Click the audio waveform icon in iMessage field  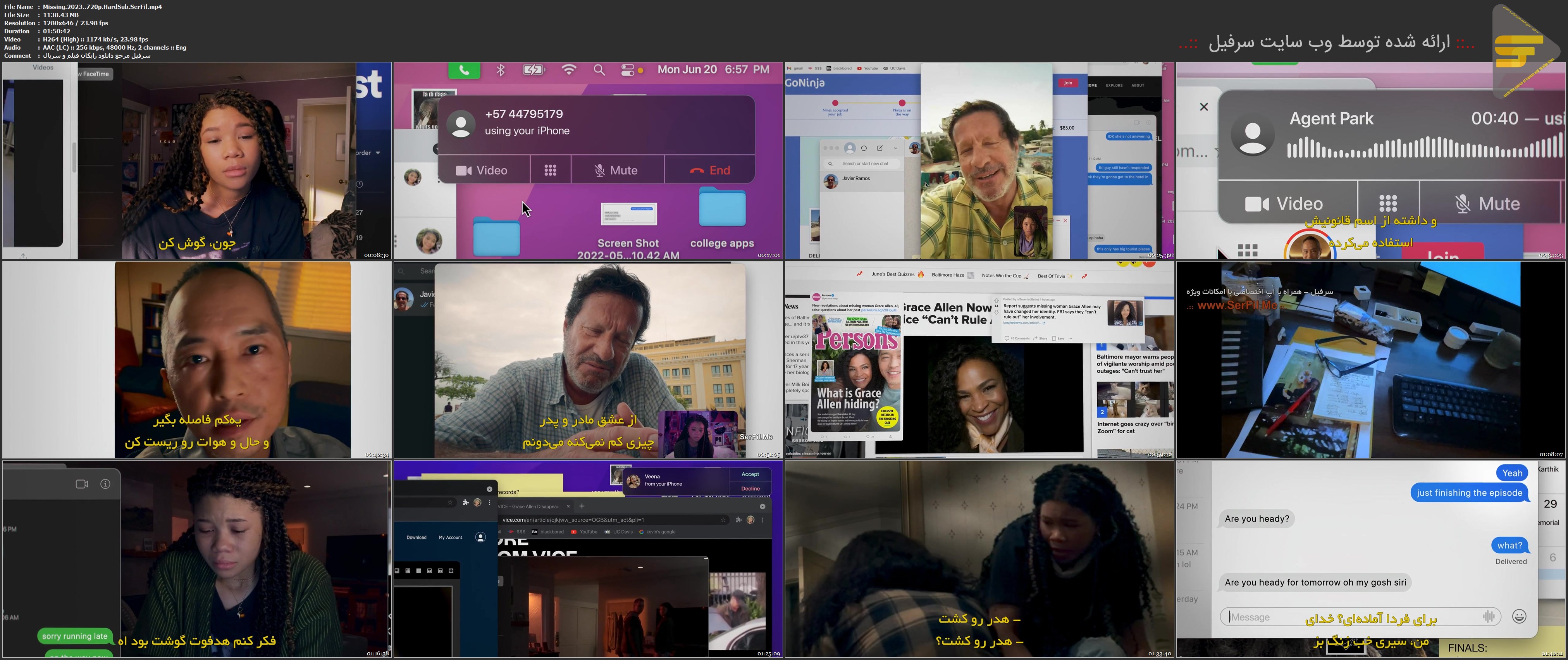pyautogui.click(x=1488, y=616)
